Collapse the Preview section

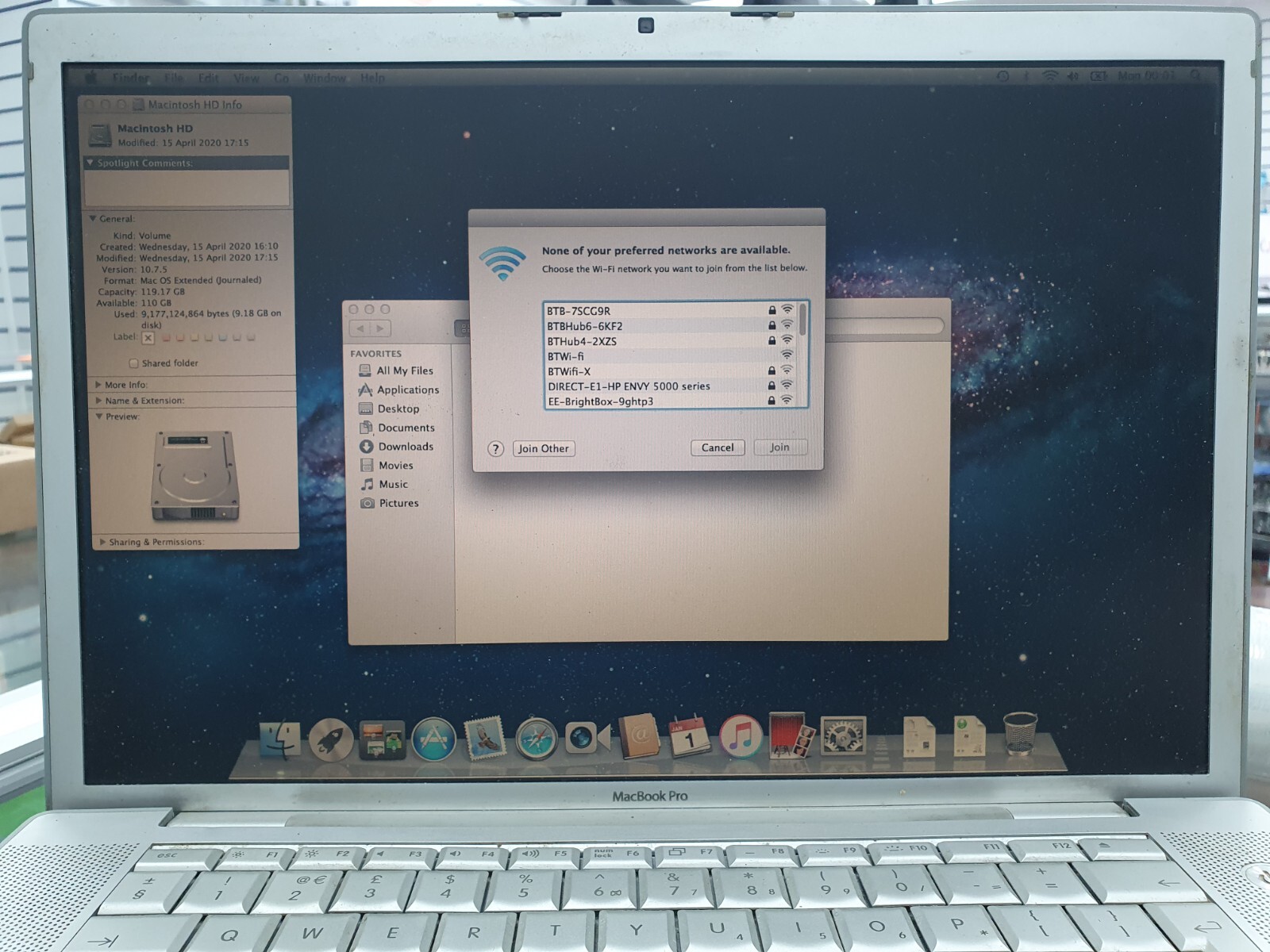pyautogui.click(x=99, y=416)
